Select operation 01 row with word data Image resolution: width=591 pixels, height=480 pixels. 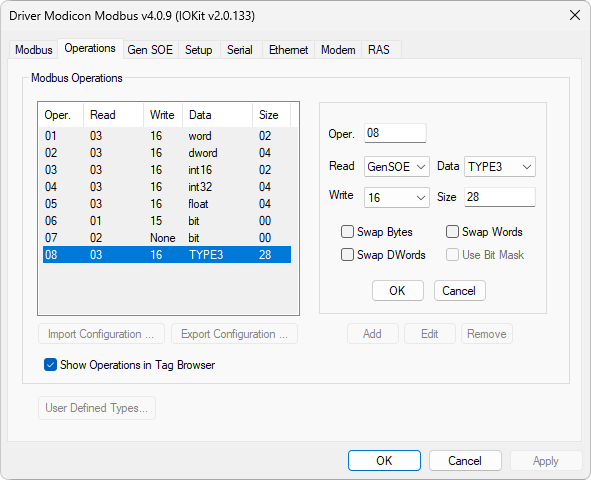[167, 136]
